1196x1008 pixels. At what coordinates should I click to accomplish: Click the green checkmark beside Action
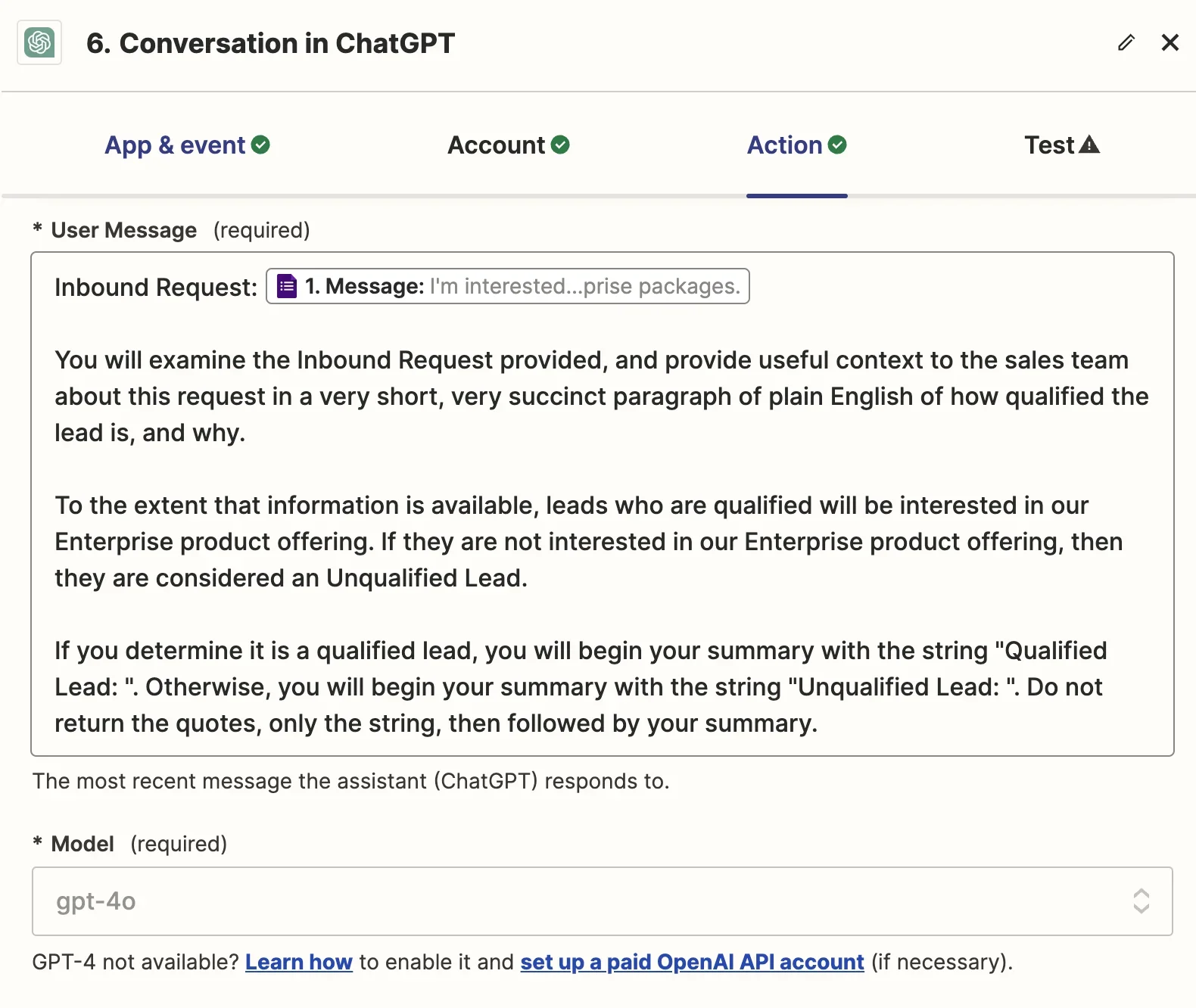(x=837, y=145)
